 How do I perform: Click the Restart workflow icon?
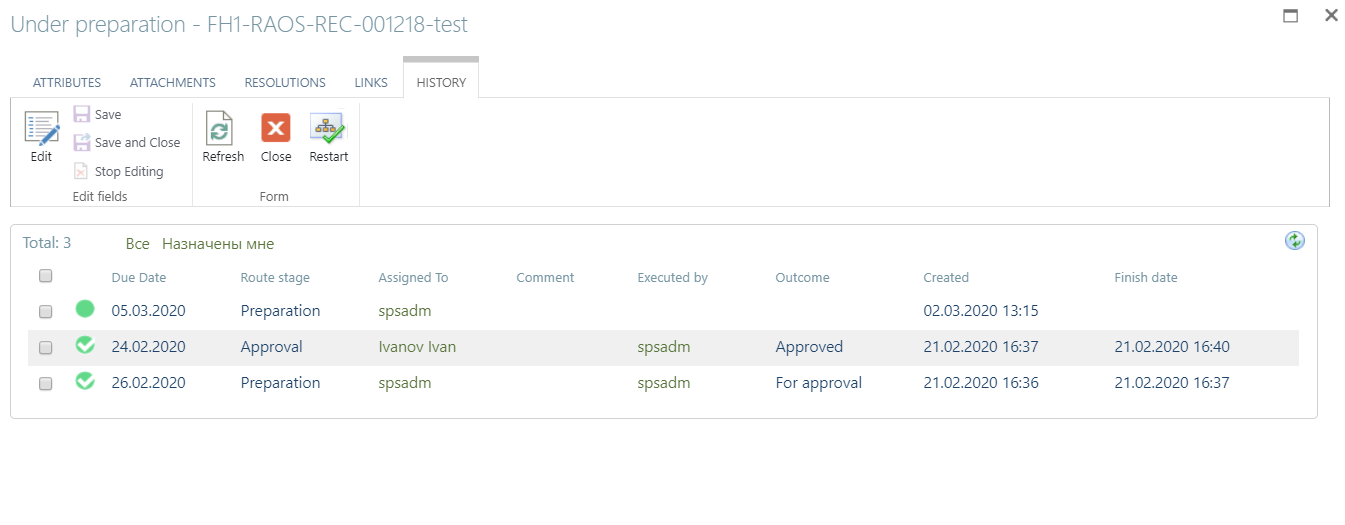[x=327, y=128]
